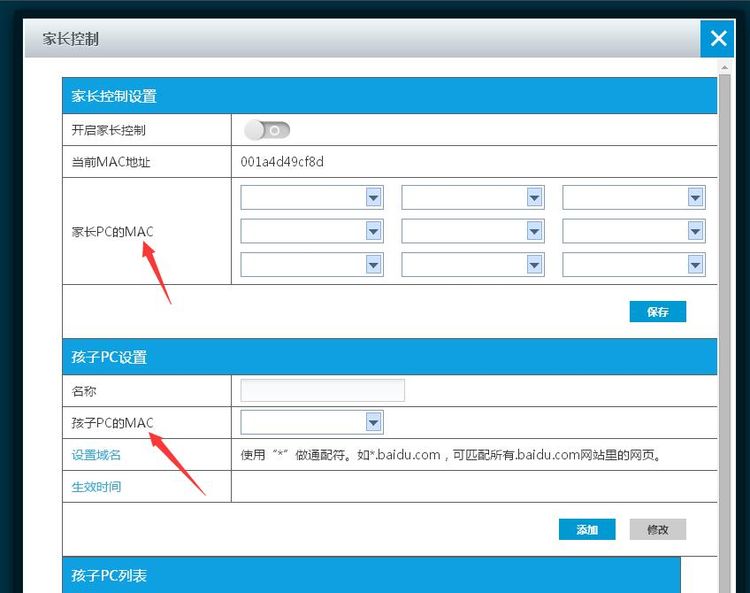Open first-row left 家长PC的MAC dropdown

(312, 198)
